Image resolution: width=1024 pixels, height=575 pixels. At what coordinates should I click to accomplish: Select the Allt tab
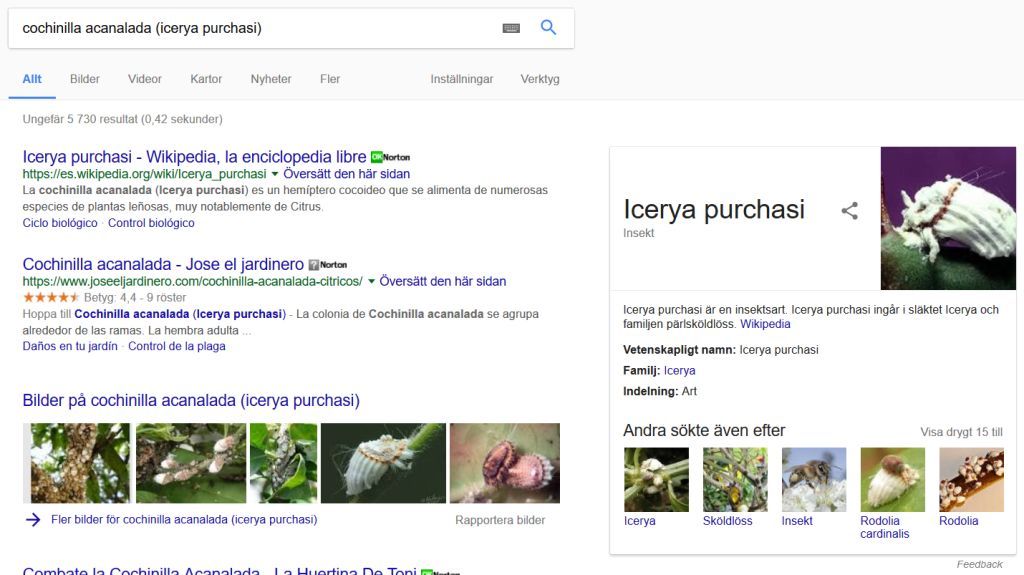pos(32,79)
